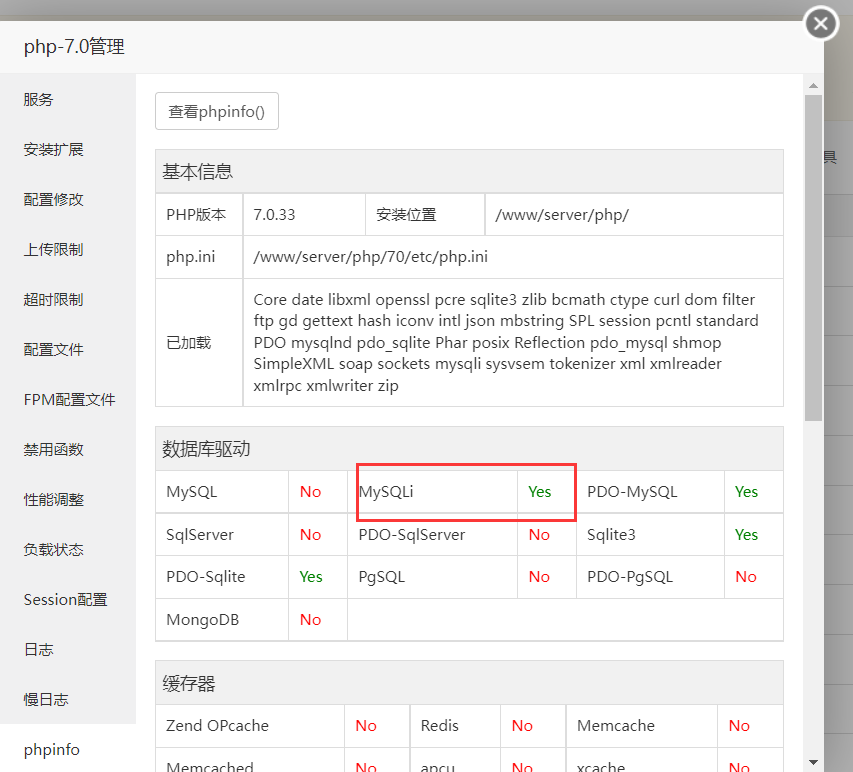Viewport: 853px width, 772px height.
Task: Click the scrollbar down arrow
Action: click(813, 762)
